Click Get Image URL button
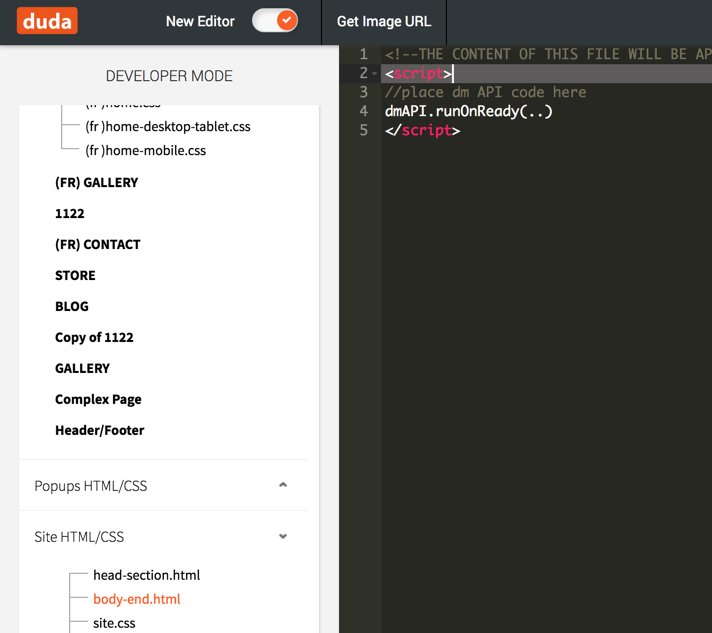 [x=384, y=21]
